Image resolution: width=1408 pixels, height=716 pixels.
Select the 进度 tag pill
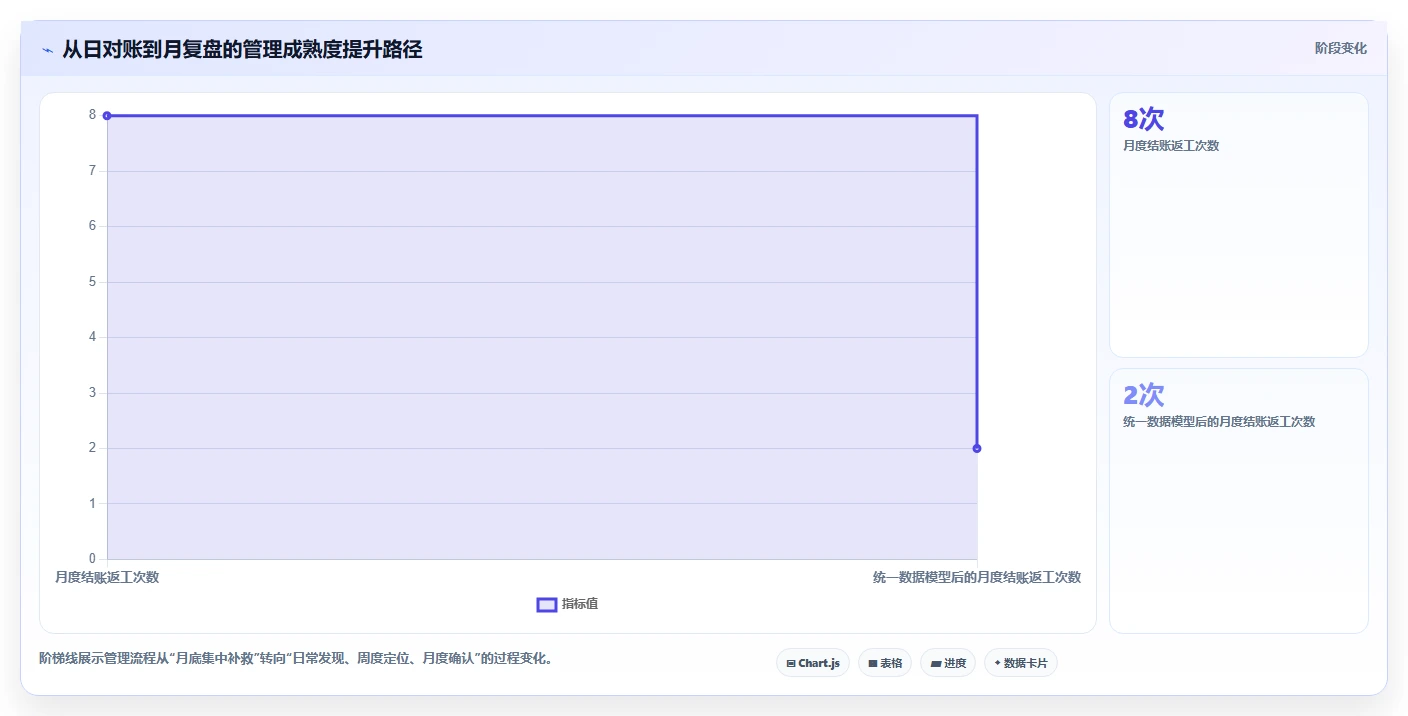click(x=948, y=663)
